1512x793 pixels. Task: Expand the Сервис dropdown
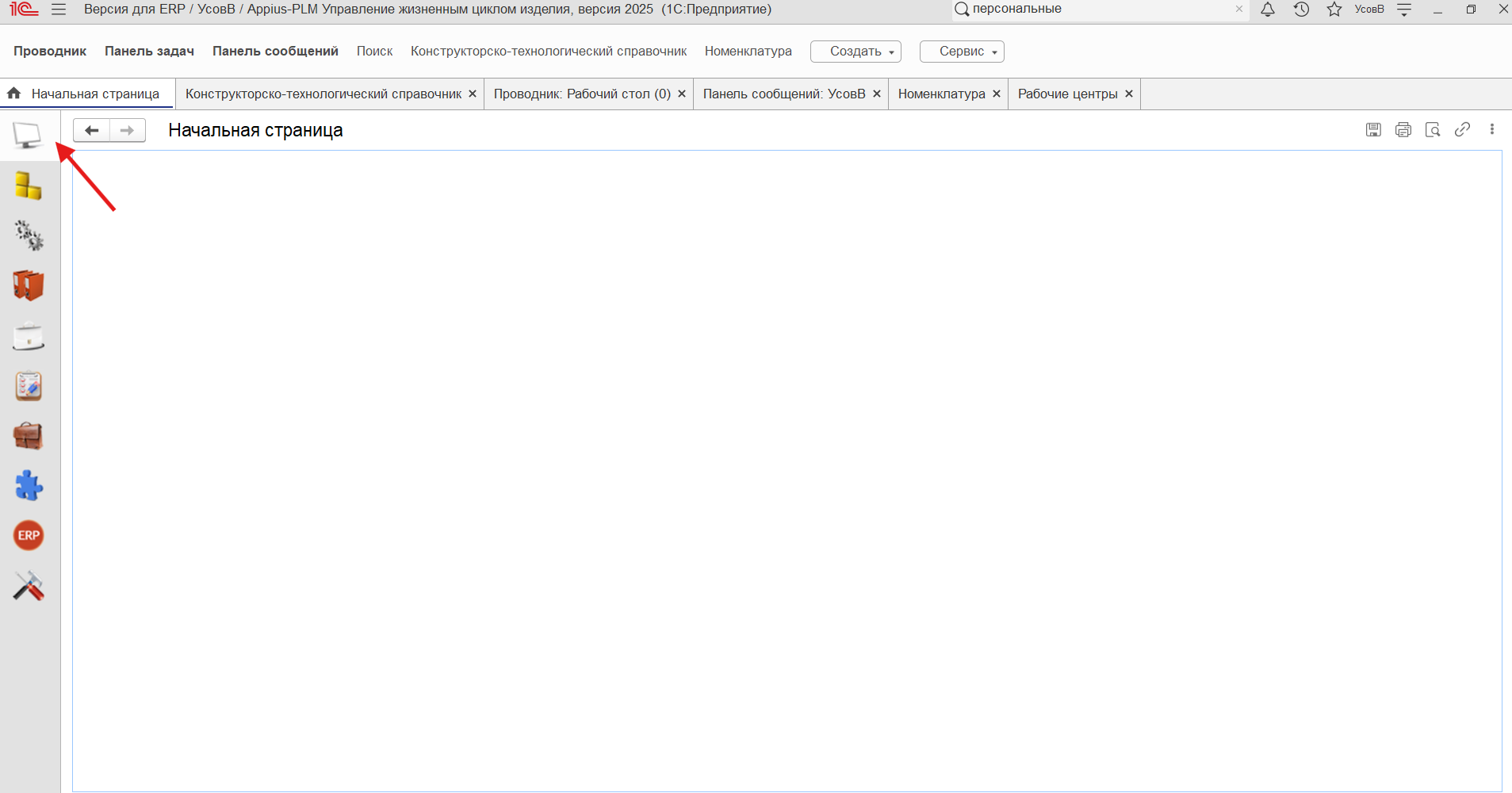tap(962, 52)
